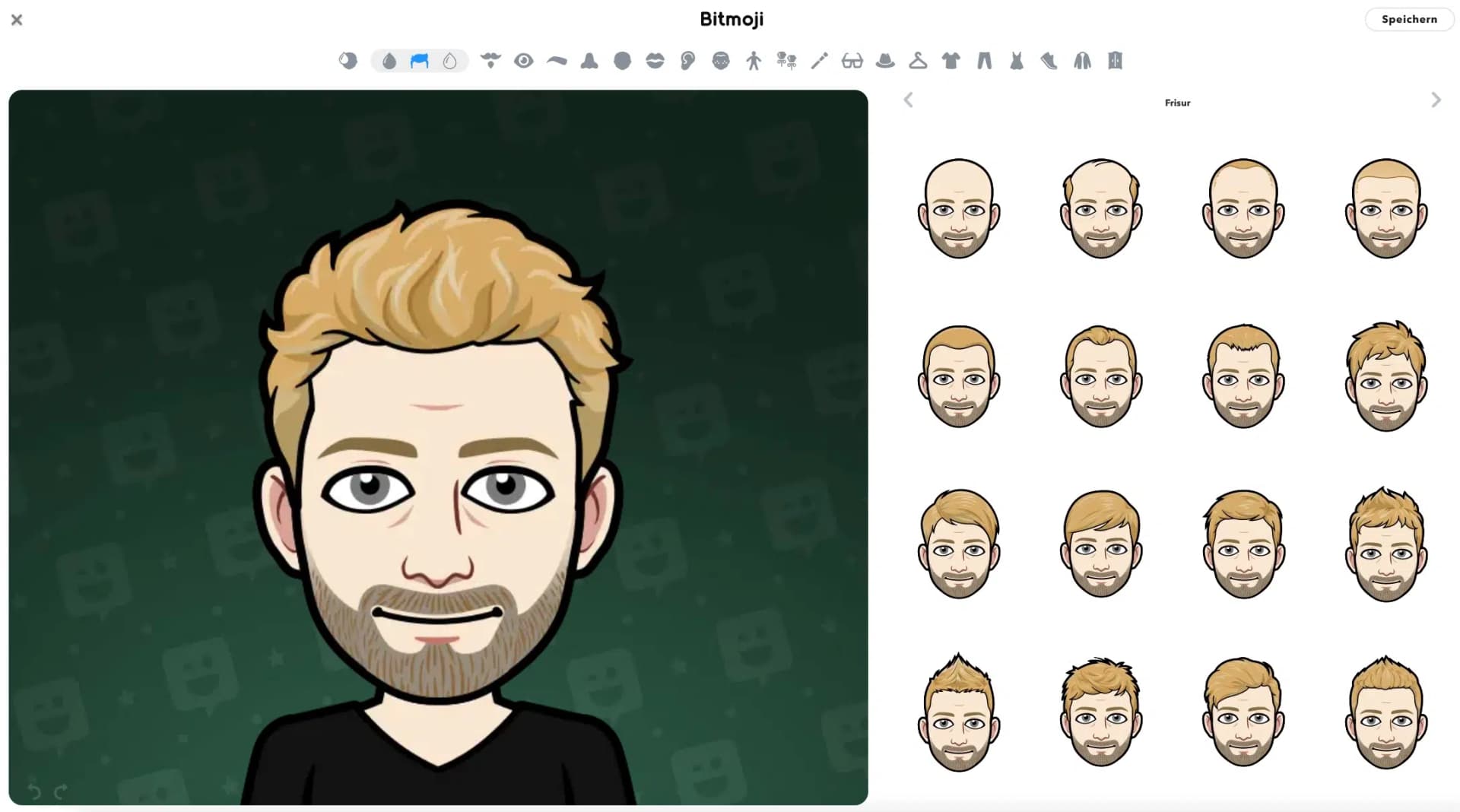Open the eye customization section
The width and height of the screenshot is (1460, 812).
click(523, 61)
